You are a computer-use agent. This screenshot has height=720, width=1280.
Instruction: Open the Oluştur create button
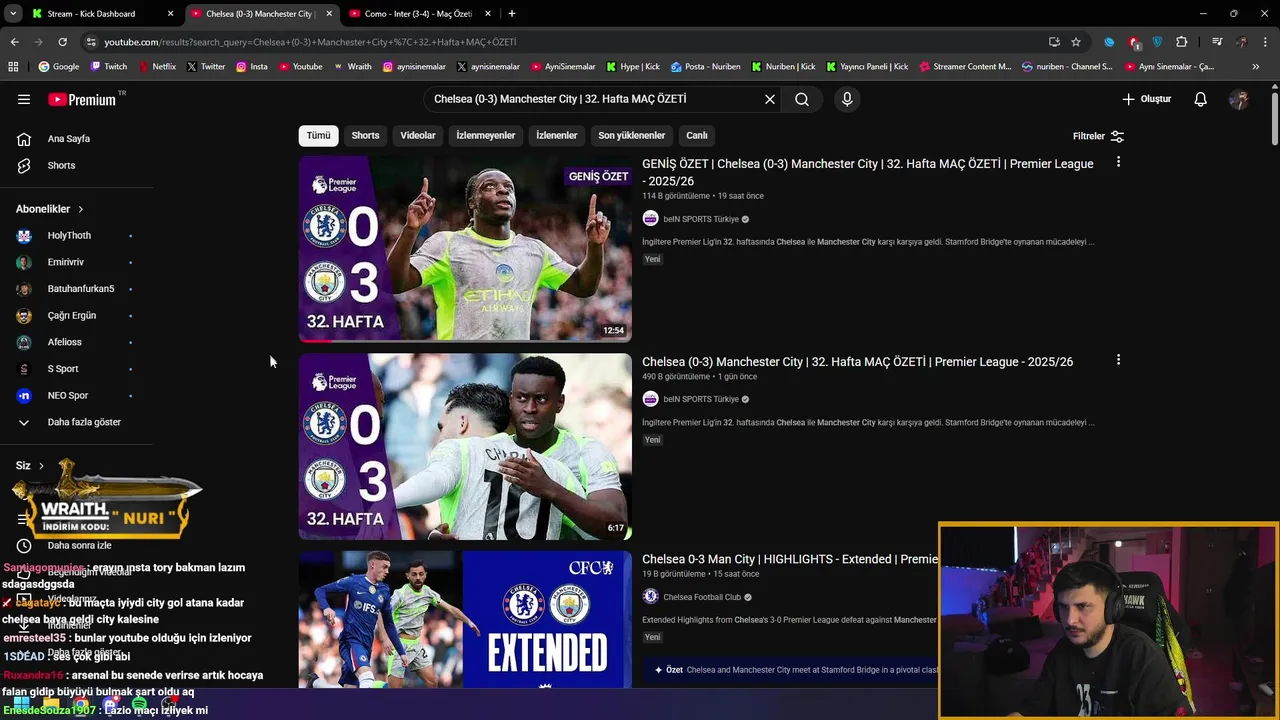tap(1146, 99)
